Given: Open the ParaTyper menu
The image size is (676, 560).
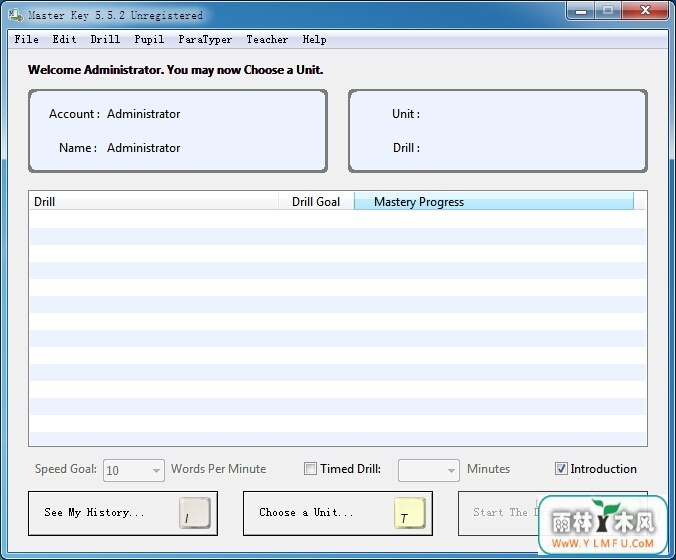Looking at the screenshot, I should 205,40.
